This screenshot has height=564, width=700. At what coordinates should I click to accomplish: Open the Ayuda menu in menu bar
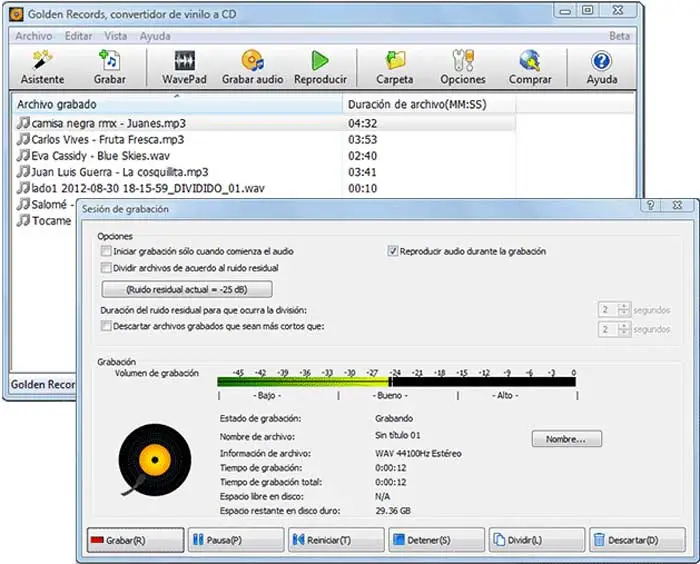point(155,36)
